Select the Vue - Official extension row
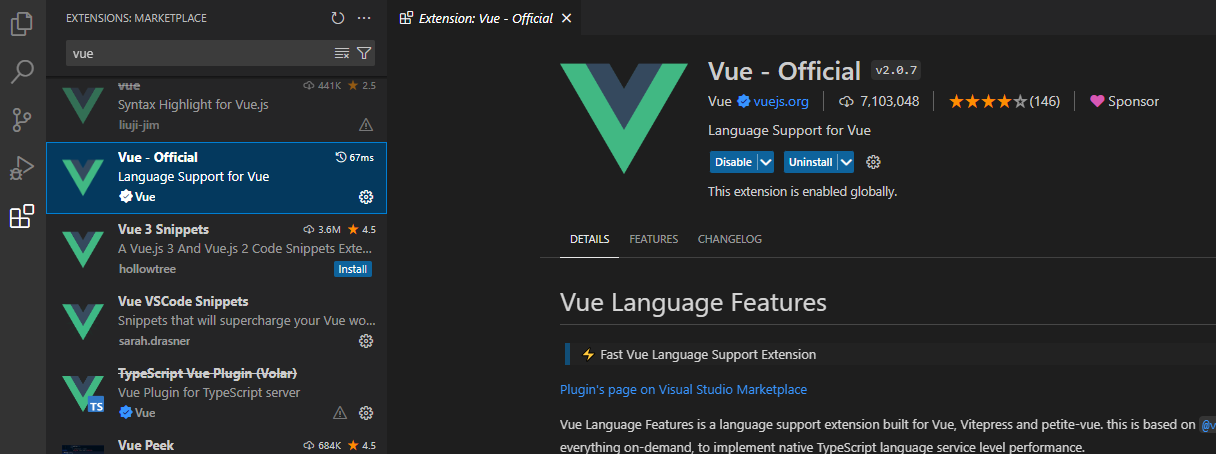1216x454 pixels. [216, 178]
